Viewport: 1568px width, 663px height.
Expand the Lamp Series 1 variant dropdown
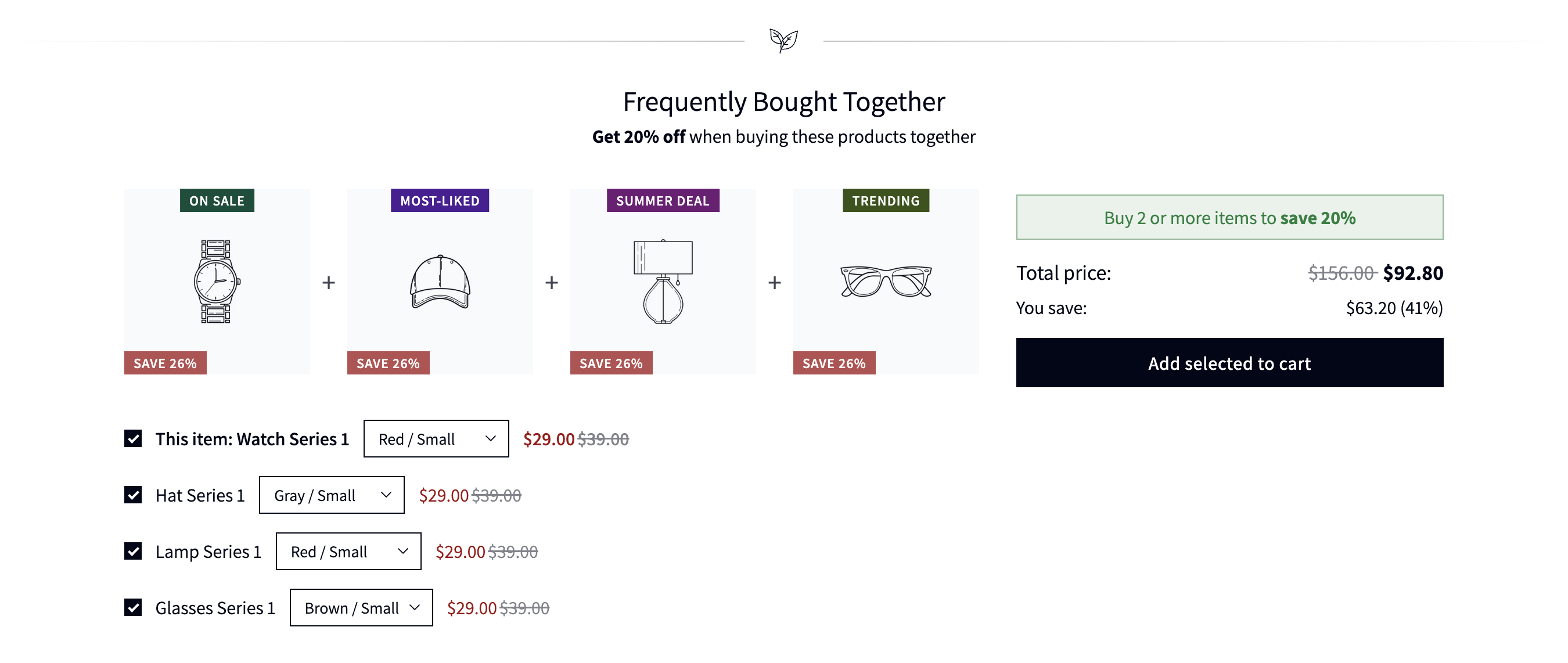pyautogui.click(x=348, y=551)
